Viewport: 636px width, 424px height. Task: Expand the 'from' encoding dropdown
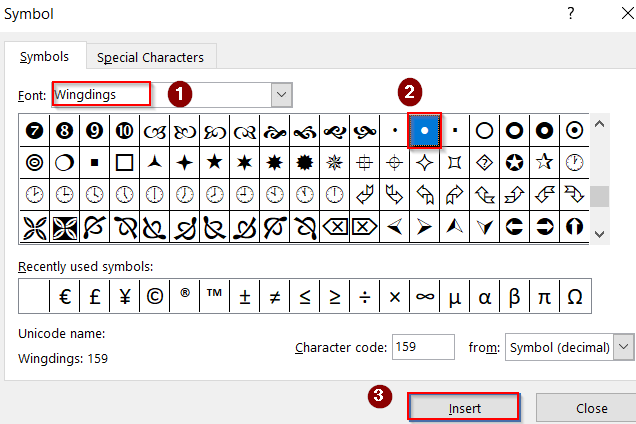624,347
